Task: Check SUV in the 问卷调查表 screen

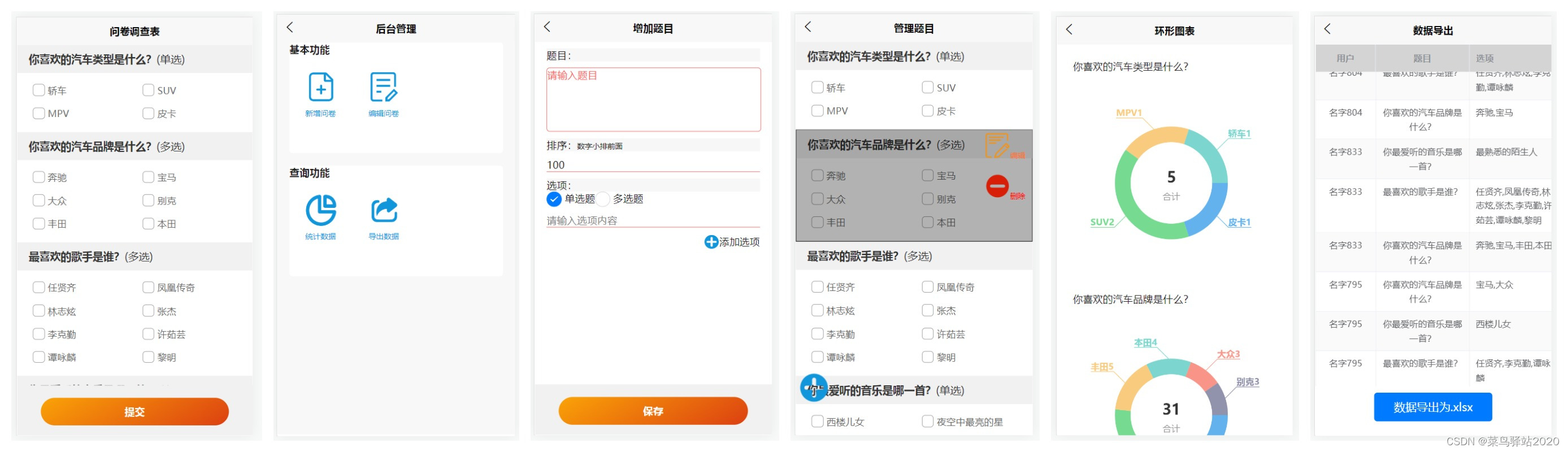Action: [148, 90]
